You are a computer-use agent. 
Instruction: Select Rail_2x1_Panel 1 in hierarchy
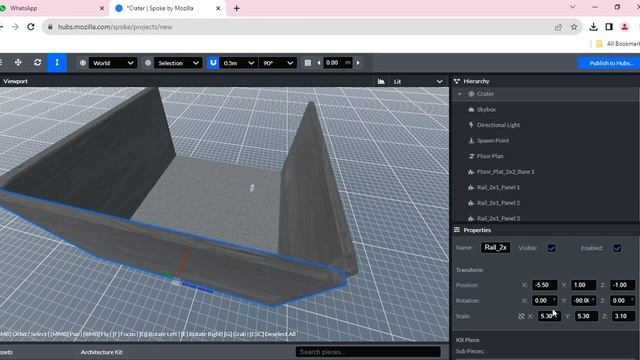click(x=498, y=187)
